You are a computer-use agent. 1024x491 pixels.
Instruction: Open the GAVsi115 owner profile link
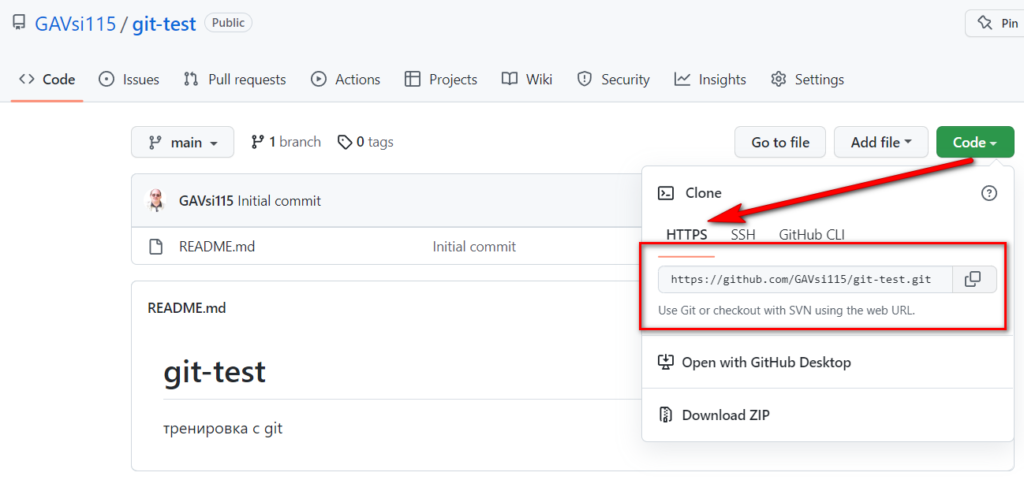[75, 24]
